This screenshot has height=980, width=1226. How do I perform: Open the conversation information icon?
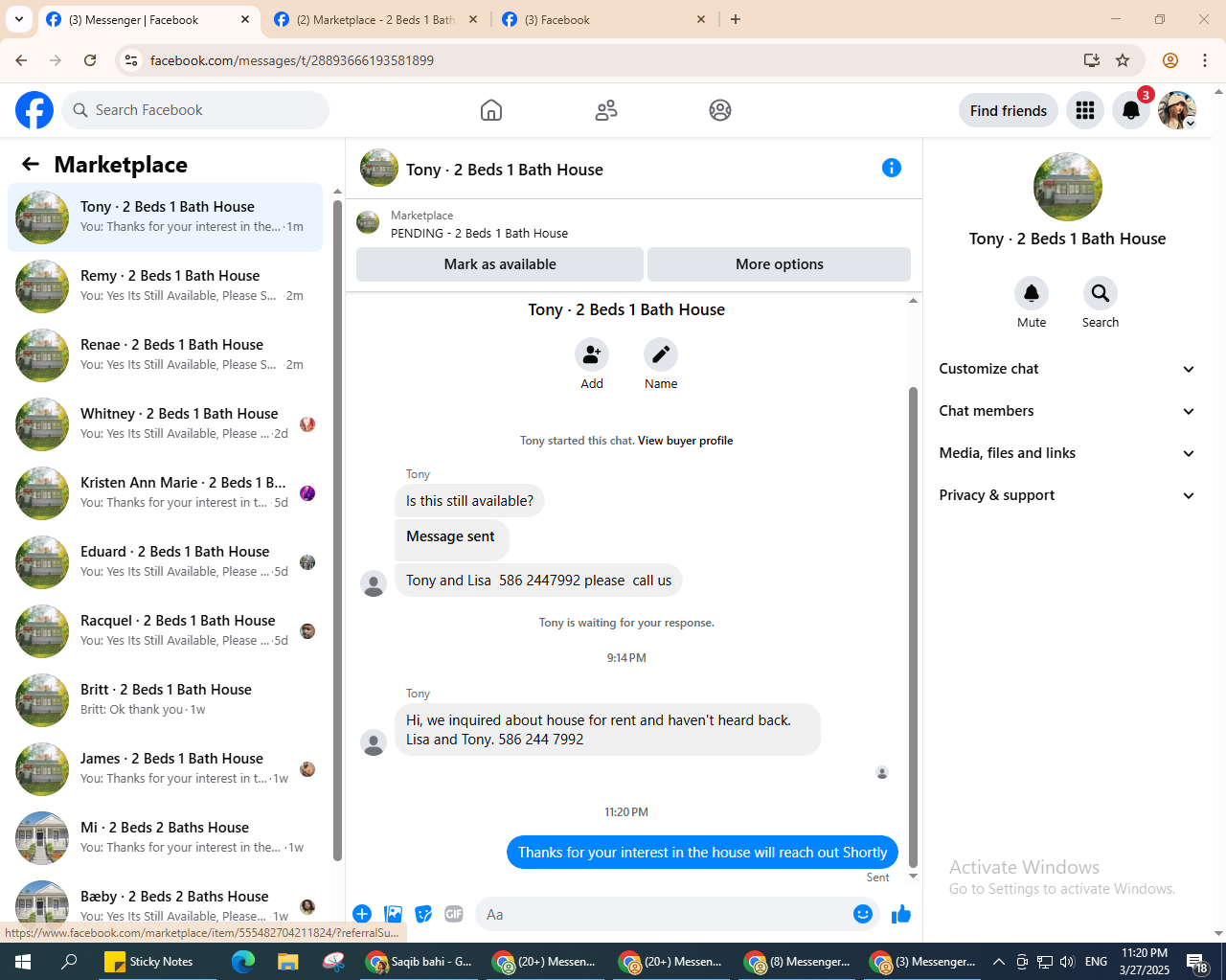[x=892, y=168]
